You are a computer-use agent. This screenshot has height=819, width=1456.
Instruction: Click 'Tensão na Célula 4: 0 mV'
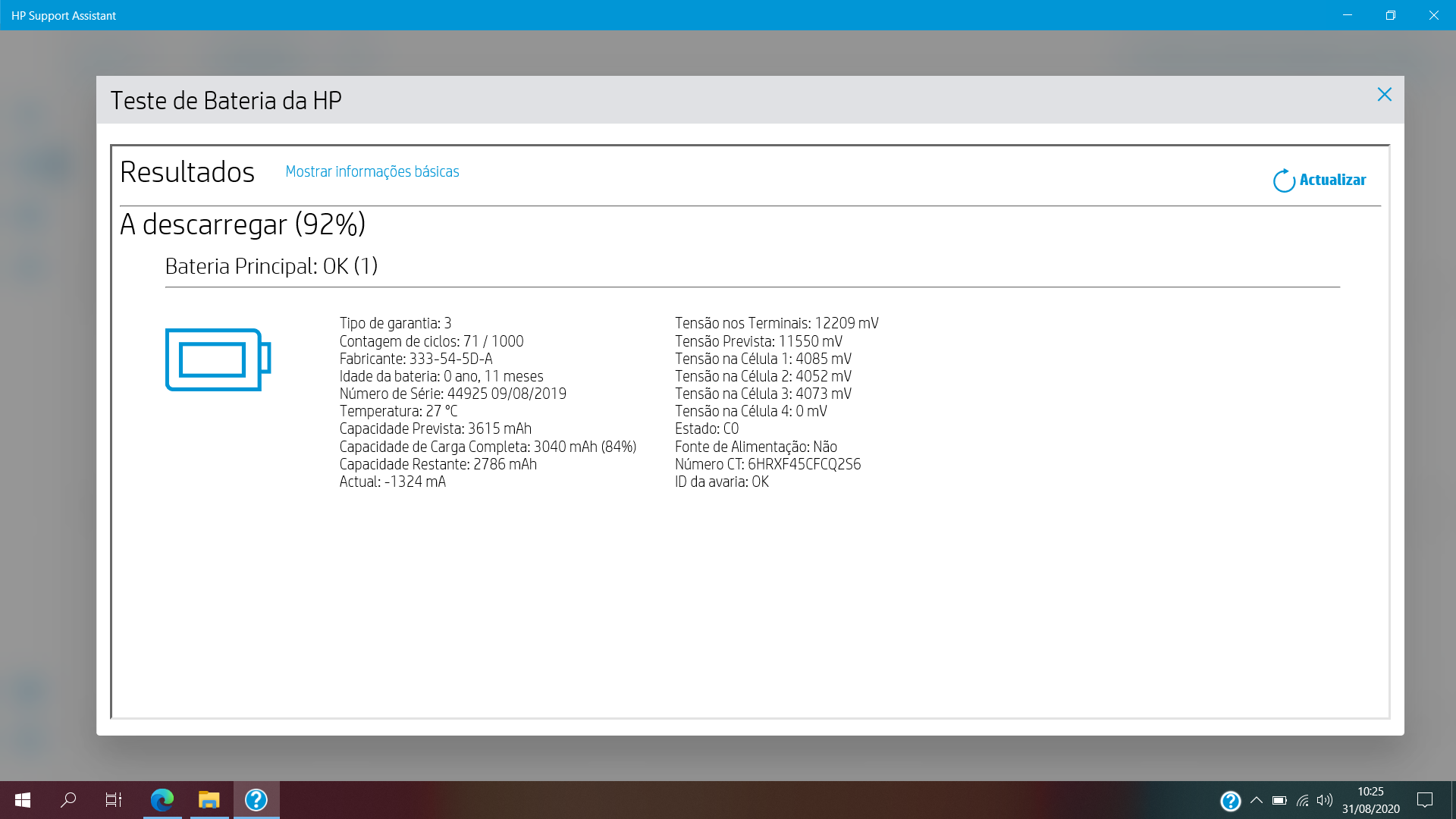(751, 411)
